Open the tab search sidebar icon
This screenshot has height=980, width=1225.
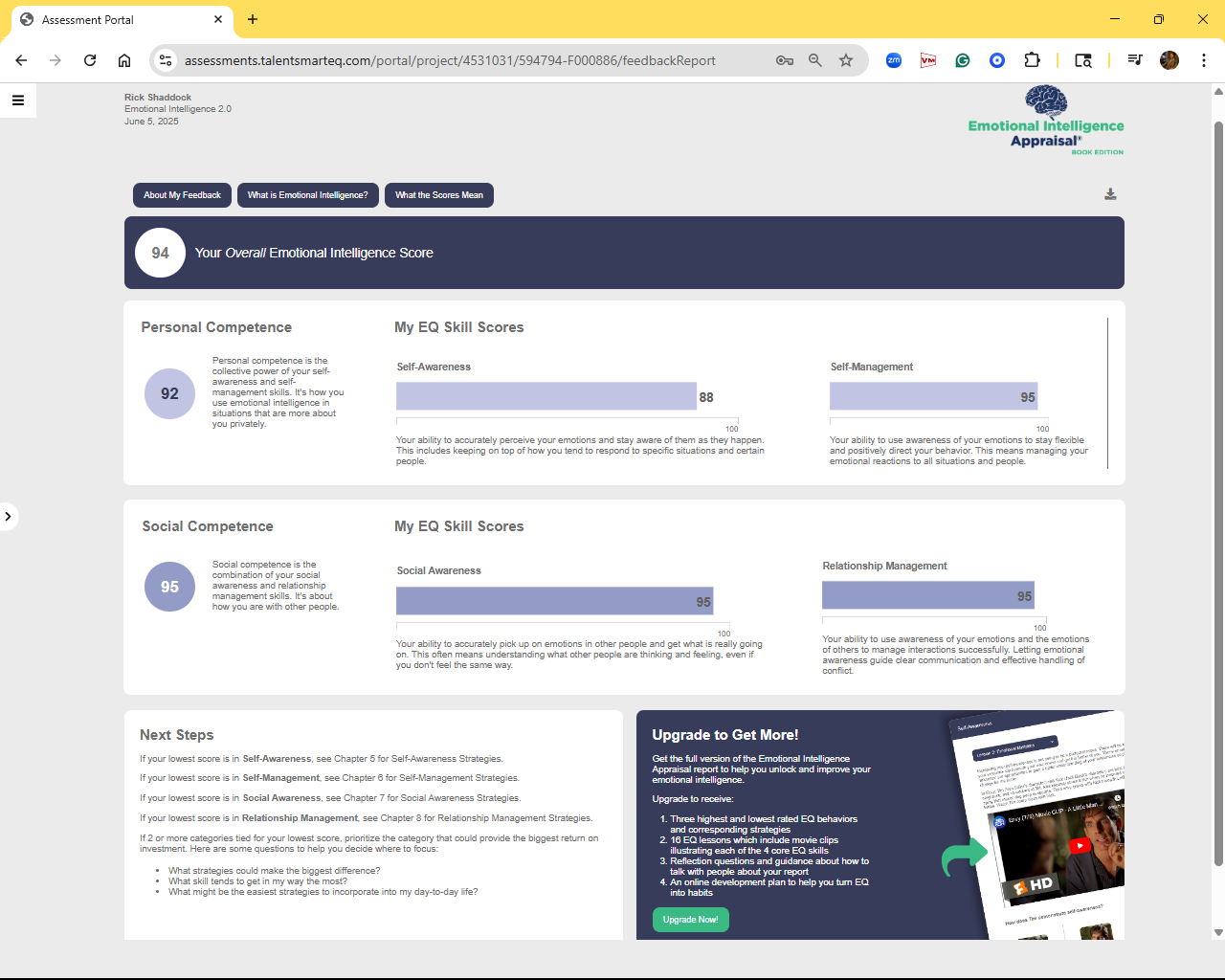click(x=1083, y=60)
